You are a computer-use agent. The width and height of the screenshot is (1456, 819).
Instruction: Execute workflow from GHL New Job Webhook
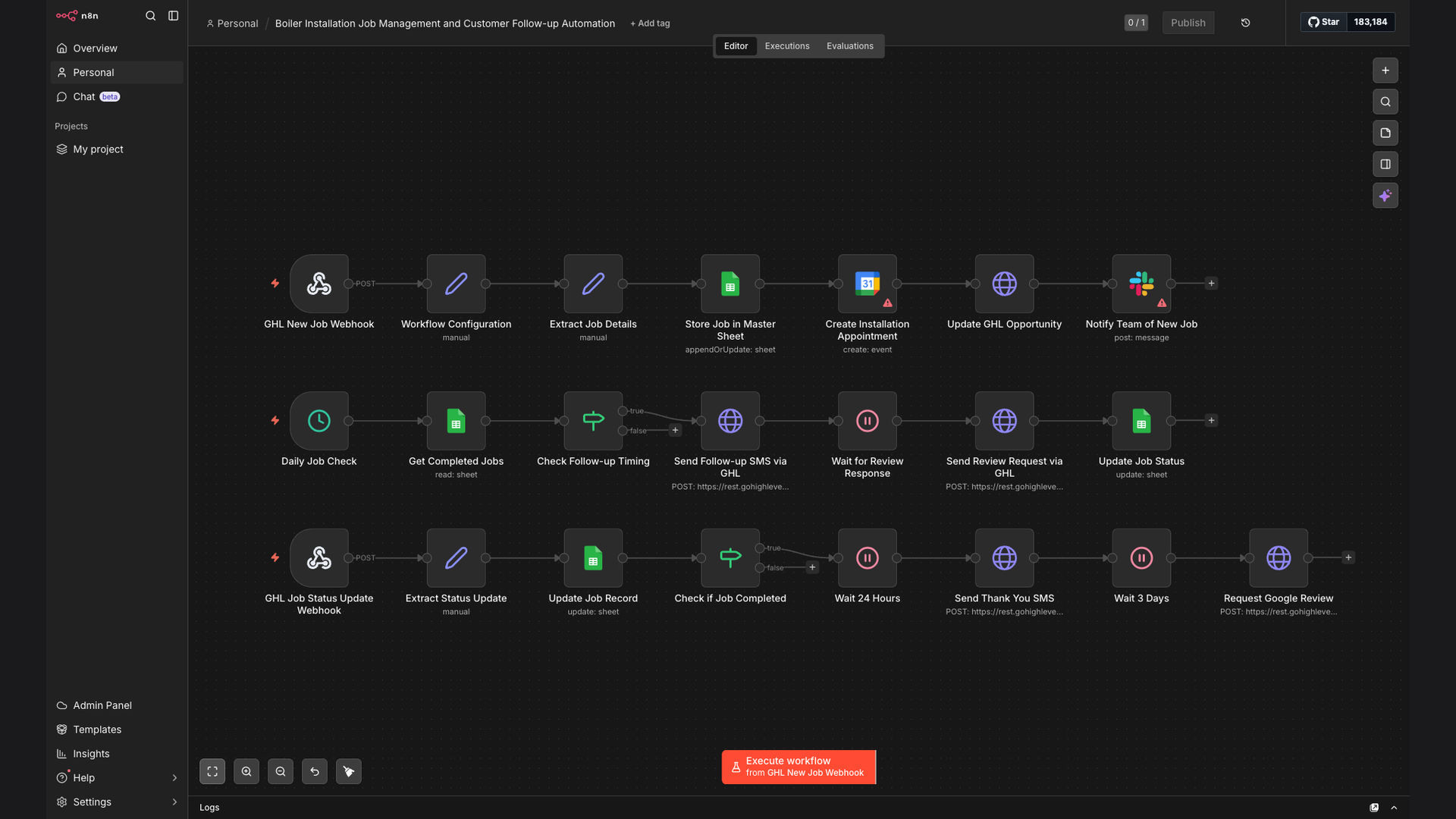click(799, 767)
